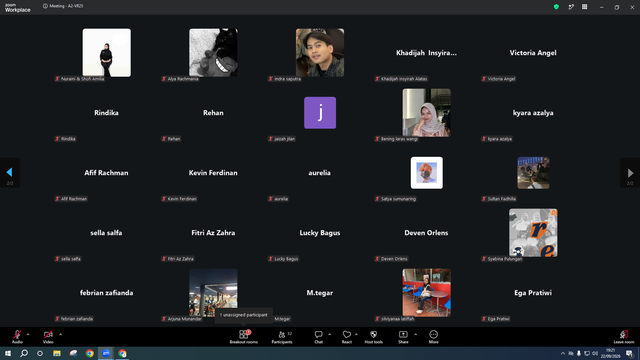This screenshot has width=640, height=360.
Task: Click the name Ega Pratiwi in tile center
Action: point(533,293)
